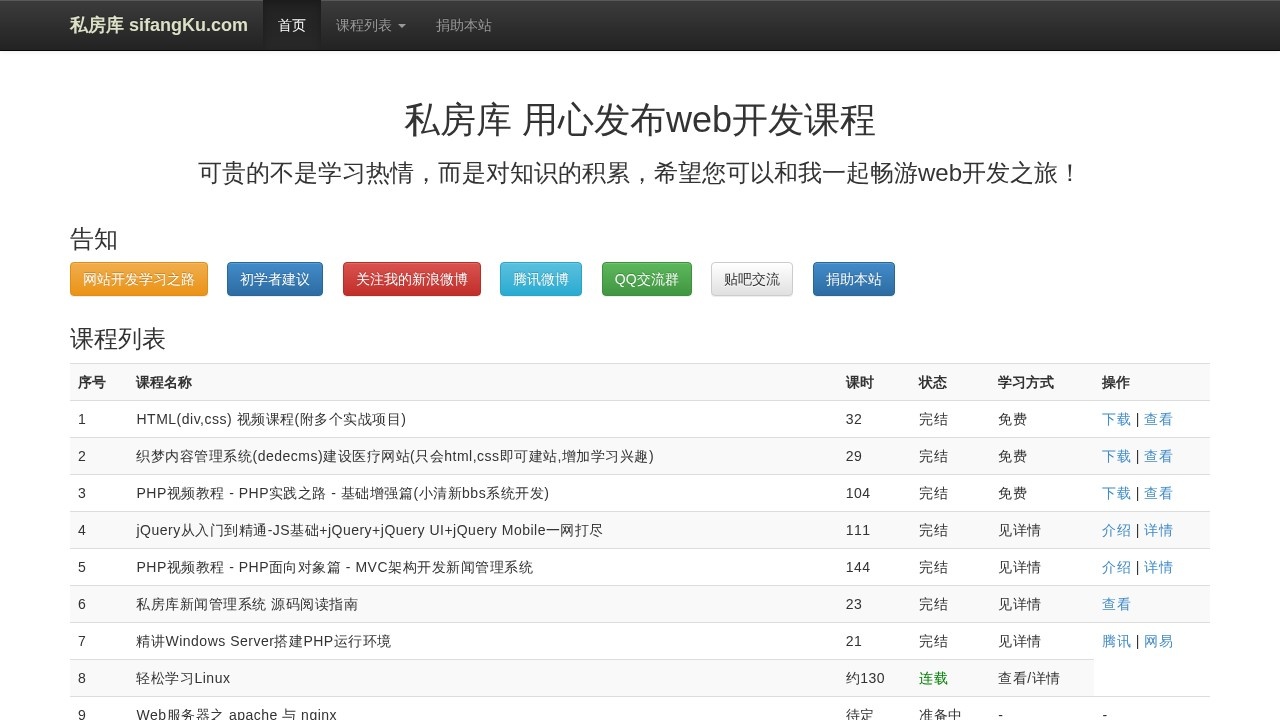Screen dimensions: 1280x720
Task: Click the QQ交流群 green button
Action: [x=646, y=279]
